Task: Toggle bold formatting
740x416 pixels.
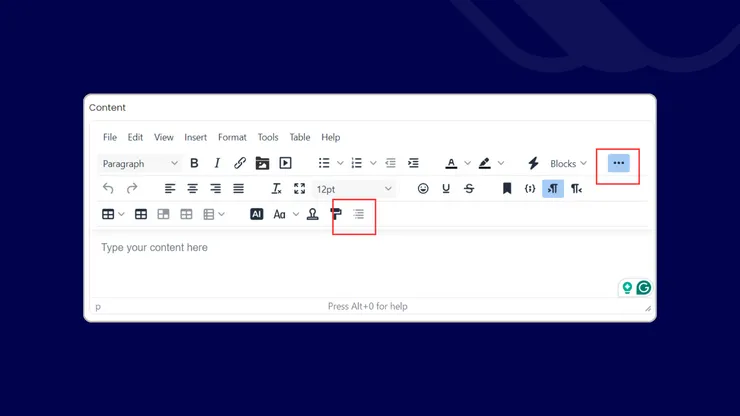Action: pyautogui.click(x=194, y=163)
